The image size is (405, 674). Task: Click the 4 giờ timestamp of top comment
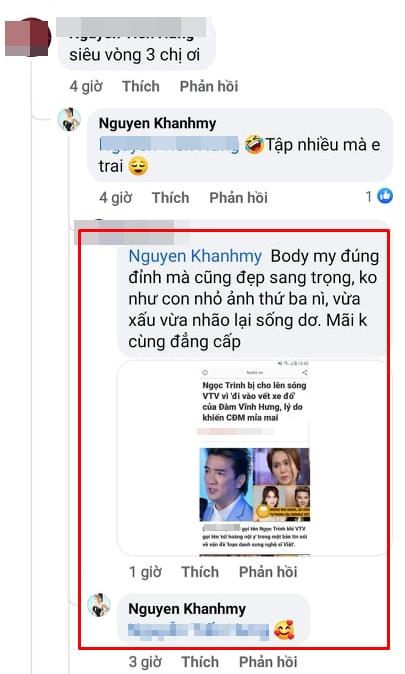(x=86, y=86)
